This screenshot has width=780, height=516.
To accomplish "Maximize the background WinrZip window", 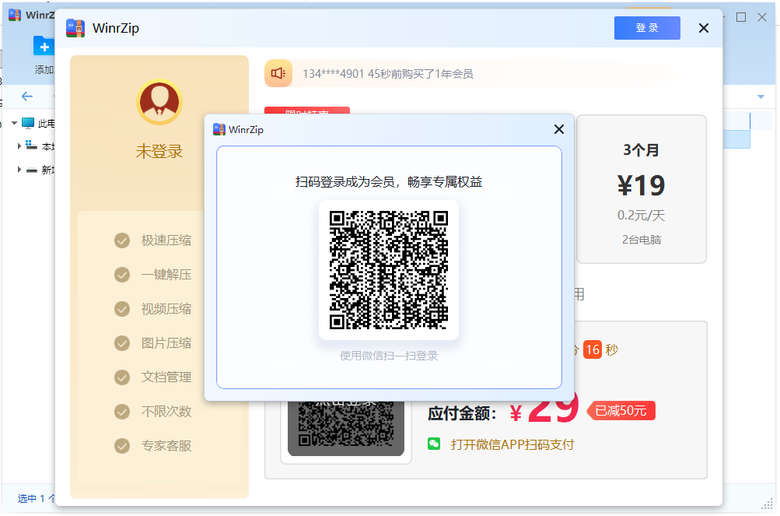I will click(741, 17).
